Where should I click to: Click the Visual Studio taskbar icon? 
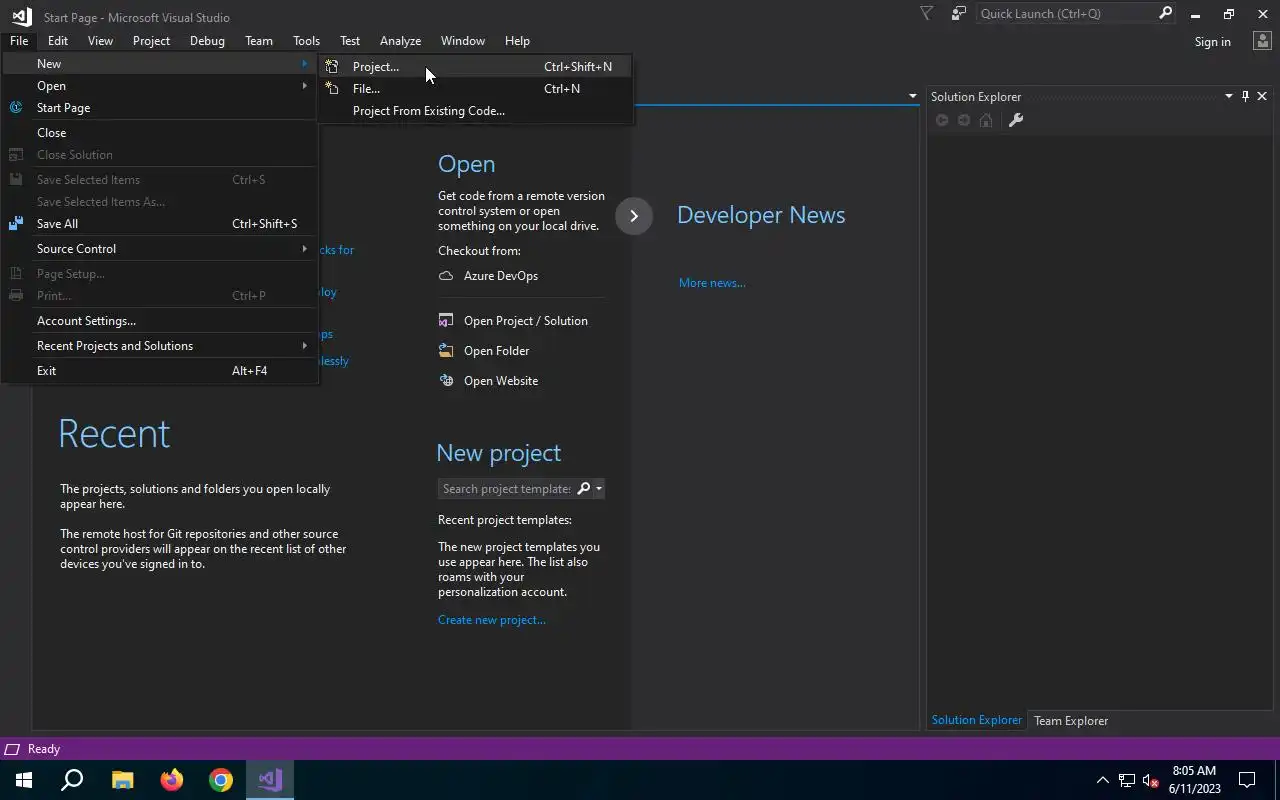click(x=270, y=780)
